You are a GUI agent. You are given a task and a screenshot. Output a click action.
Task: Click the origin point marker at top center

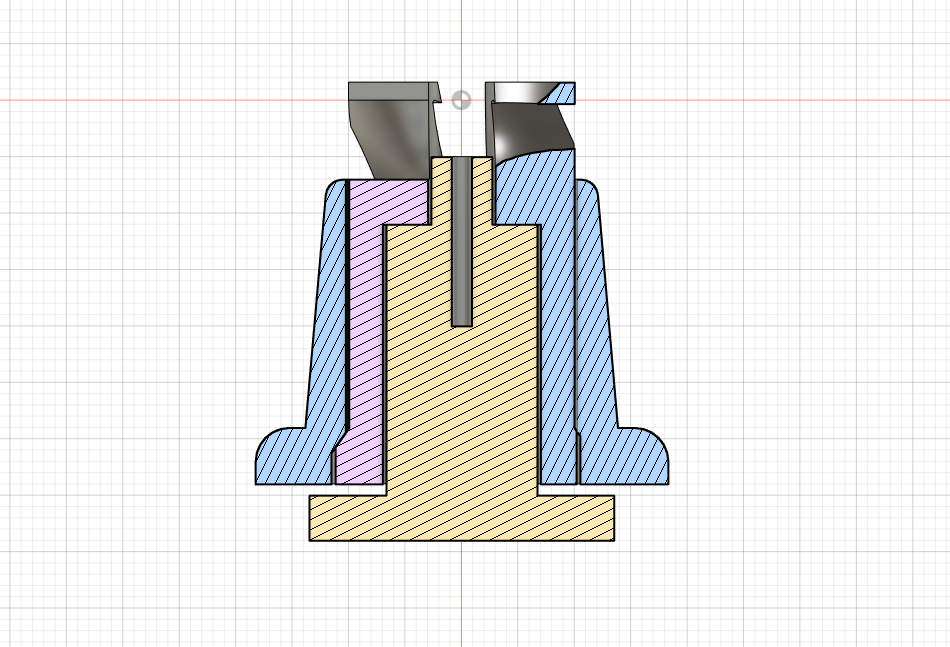[x=460, y=100]
